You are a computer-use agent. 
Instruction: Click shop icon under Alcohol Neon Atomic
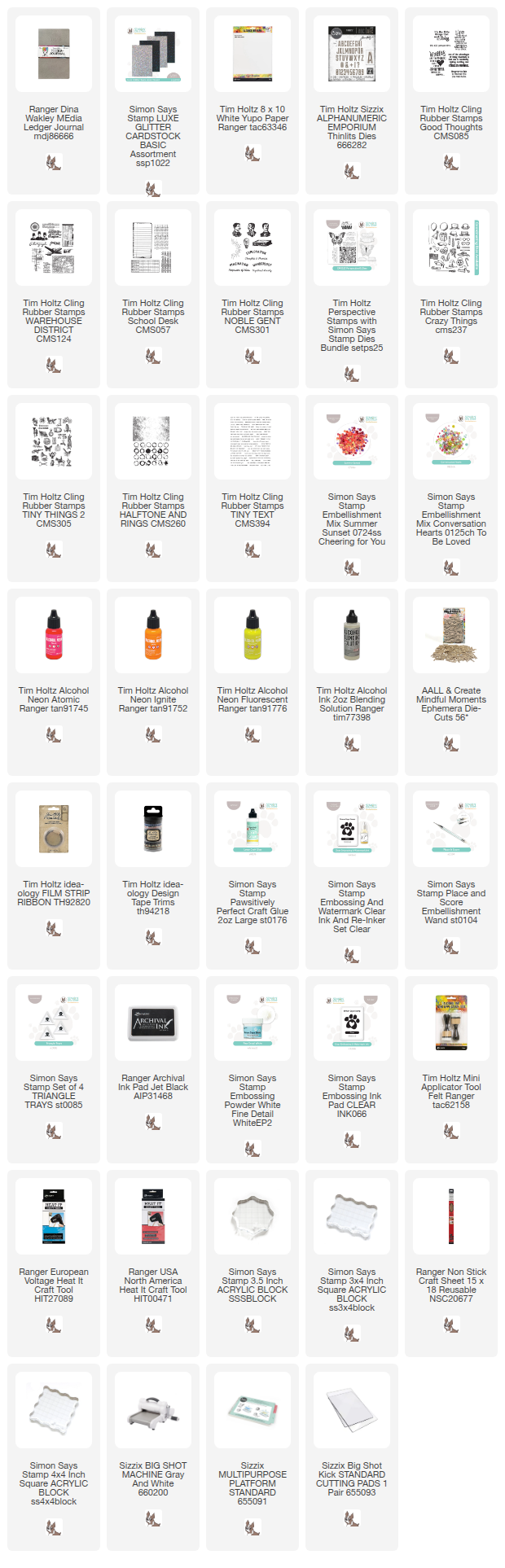coord(54,734)
